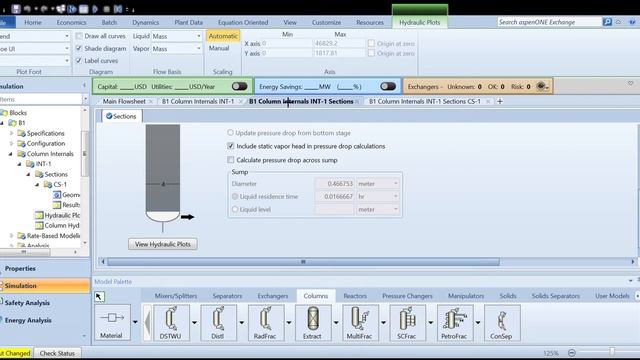Image resolution: width=640 pixels, height=360 pixels.
Task: Select the SCFrac column model icon
Action: (x=407, y=322)
